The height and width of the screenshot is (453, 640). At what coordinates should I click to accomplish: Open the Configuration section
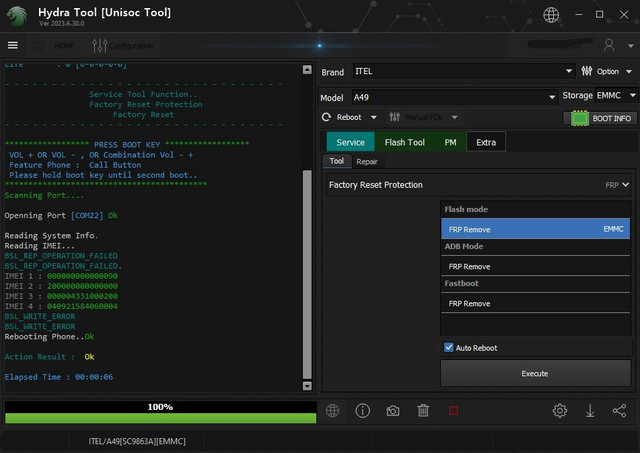[131, 46]
